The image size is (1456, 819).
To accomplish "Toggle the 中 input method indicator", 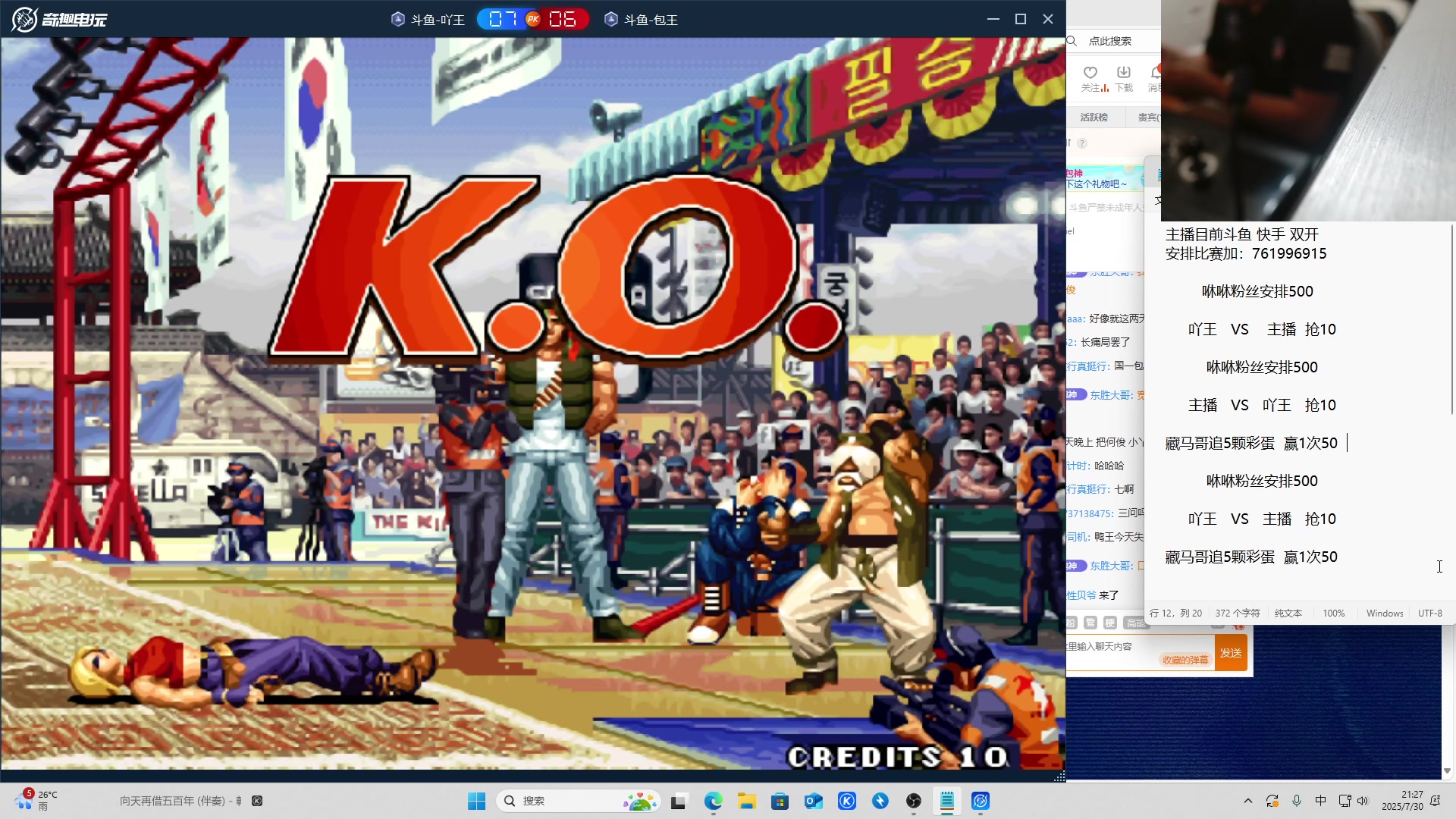I will (x=1321, y=801).
